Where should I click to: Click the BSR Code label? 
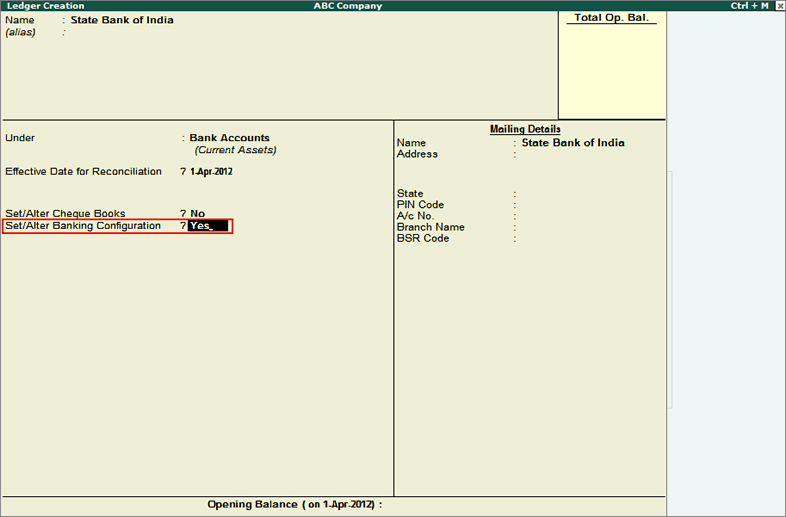point(423,239)
